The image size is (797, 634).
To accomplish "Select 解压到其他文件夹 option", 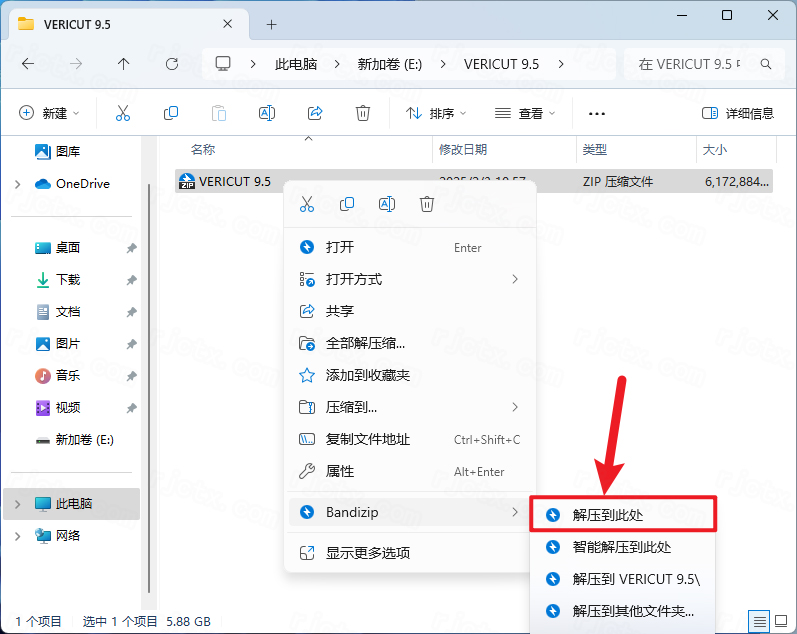I will (623, 611).
